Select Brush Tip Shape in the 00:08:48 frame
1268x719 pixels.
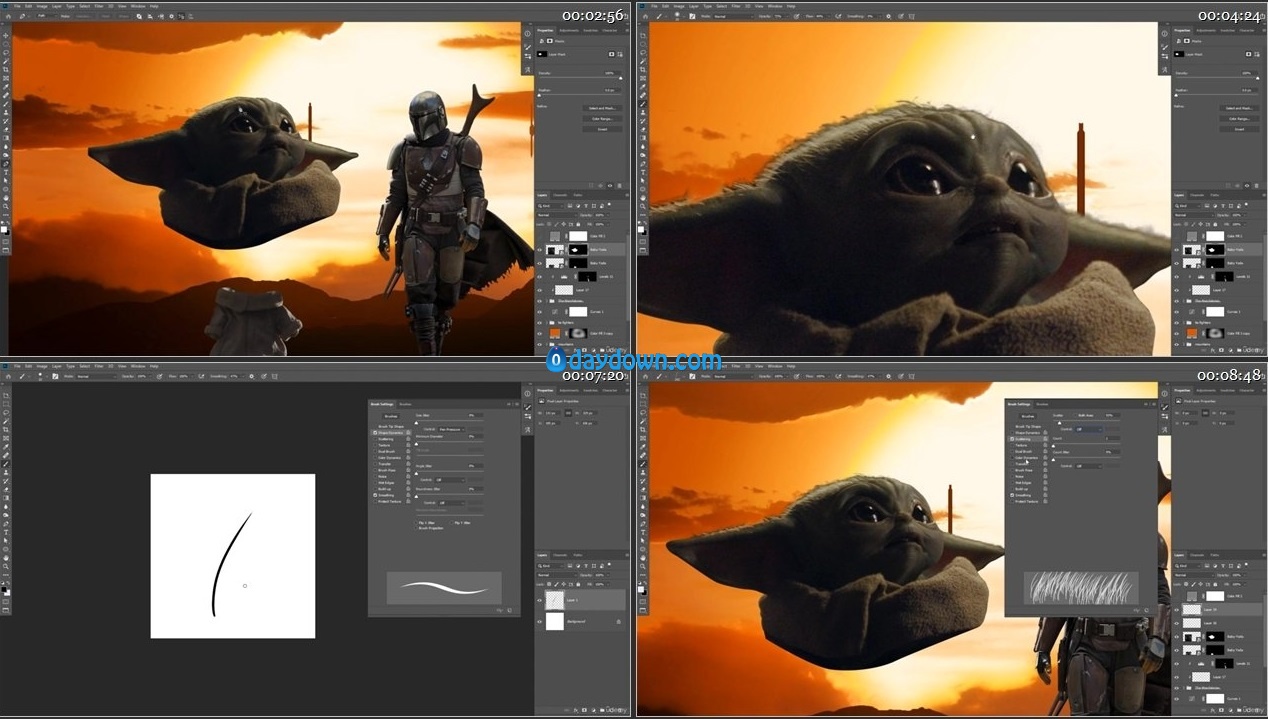[x=1027, y=426]
